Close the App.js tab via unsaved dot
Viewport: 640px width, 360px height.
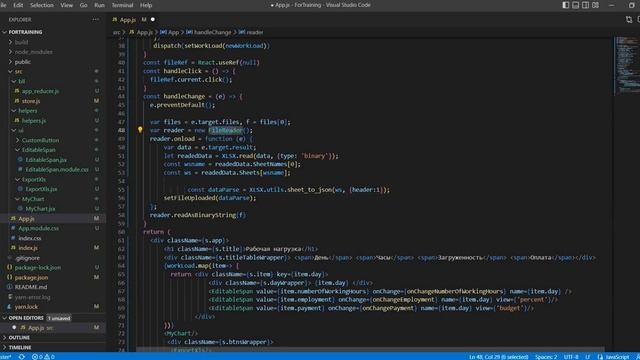point(153,19)
